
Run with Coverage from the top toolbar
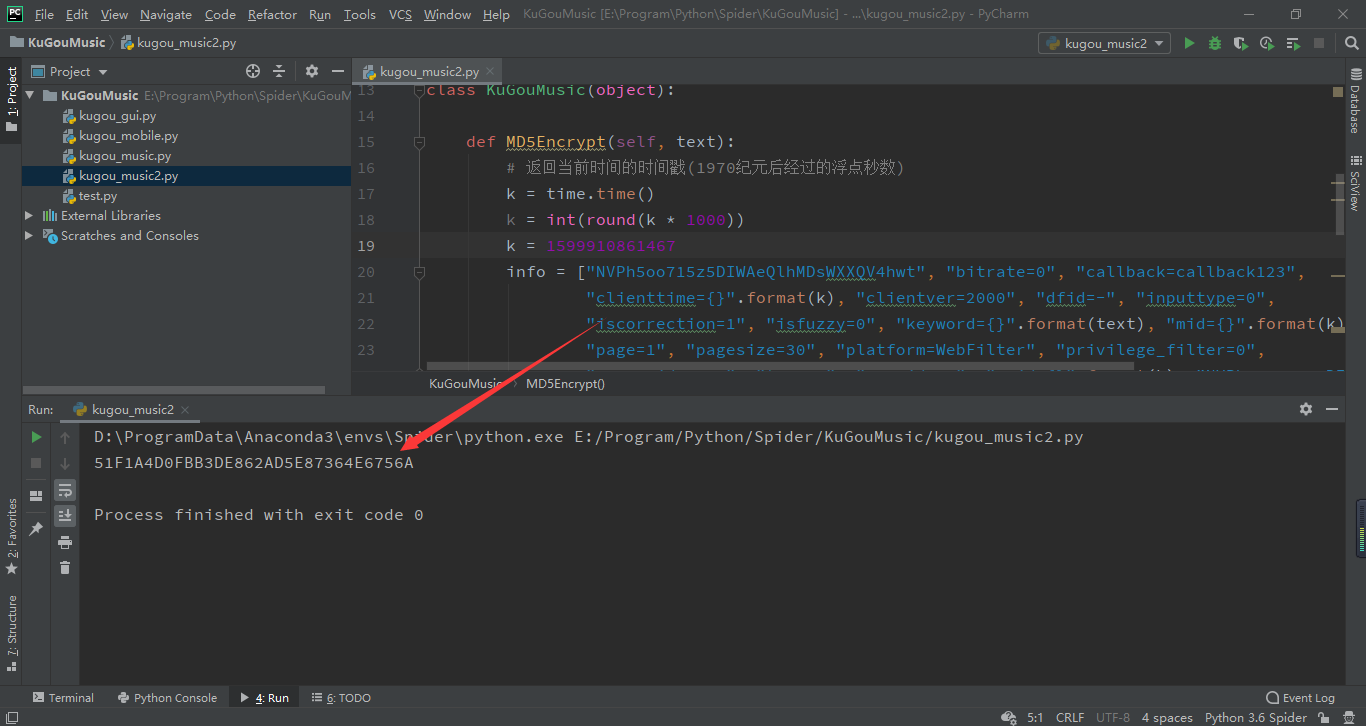click(x=1241, y=43)
